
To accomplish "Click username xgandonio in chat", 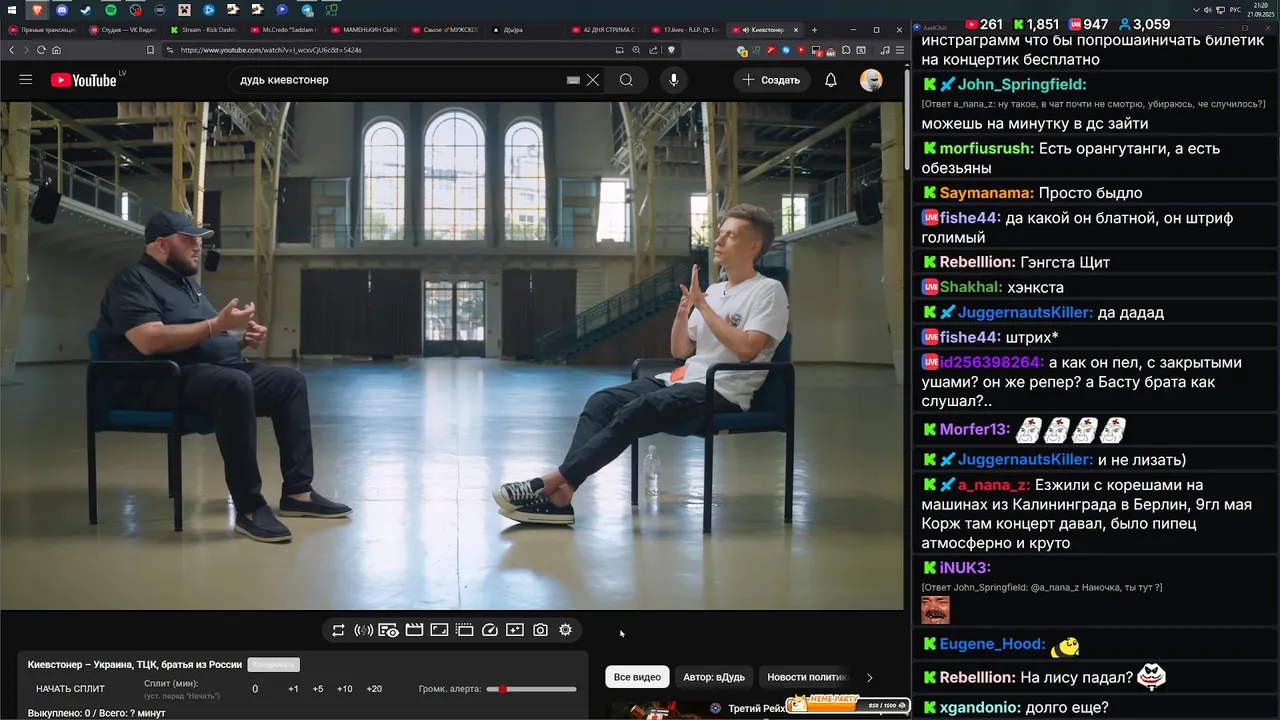I will [980, 707].
